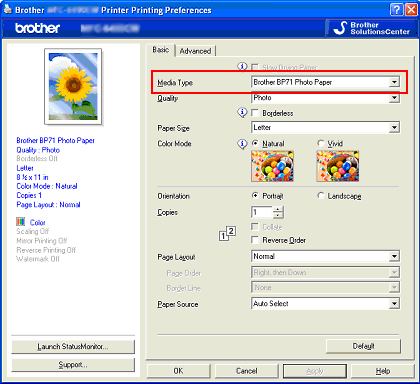The image size is (420, 384).
Task: Click the help question mark in title bar
Action: [396, 10]
